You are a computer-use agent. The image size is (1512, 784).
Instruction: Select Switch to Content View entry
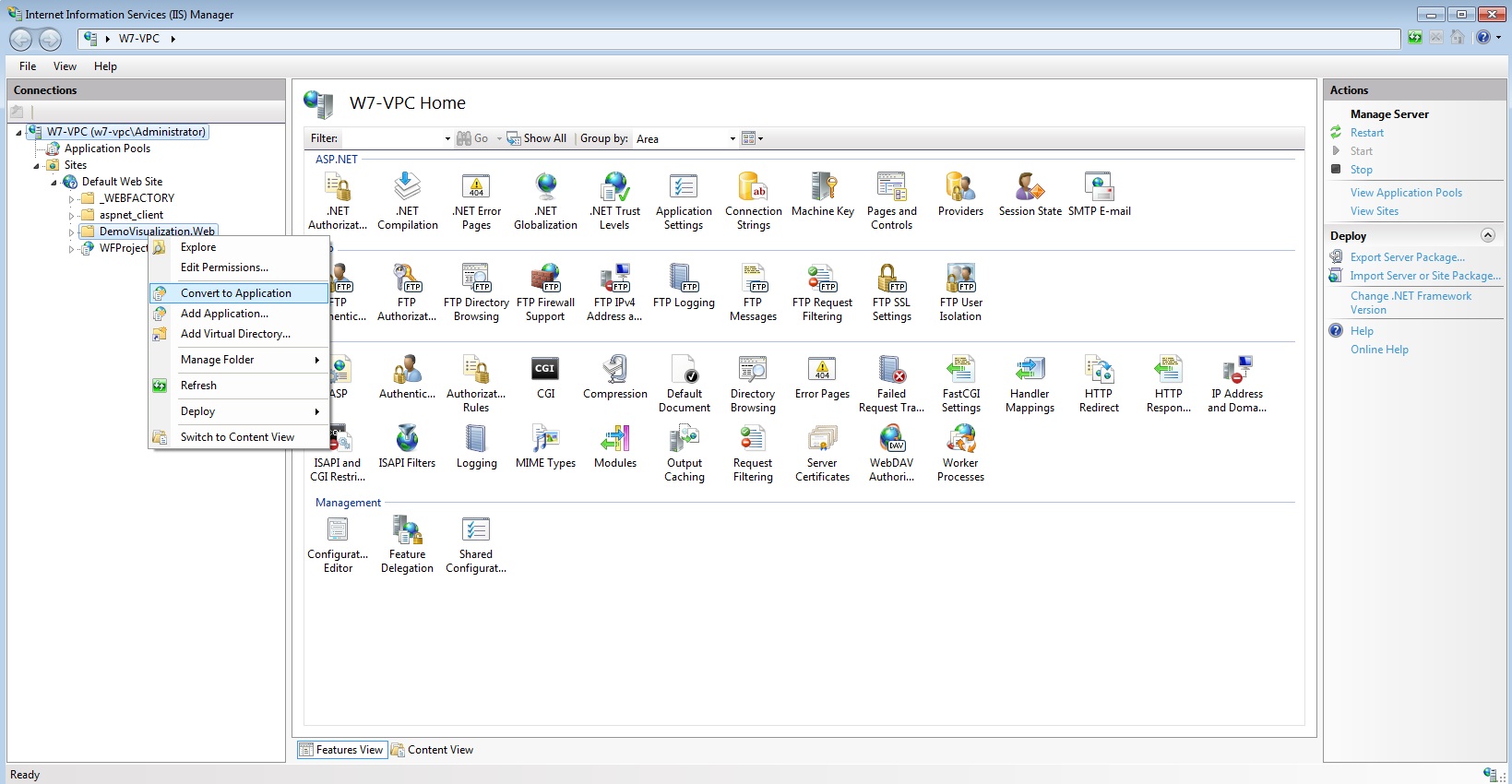pos(239,437)
